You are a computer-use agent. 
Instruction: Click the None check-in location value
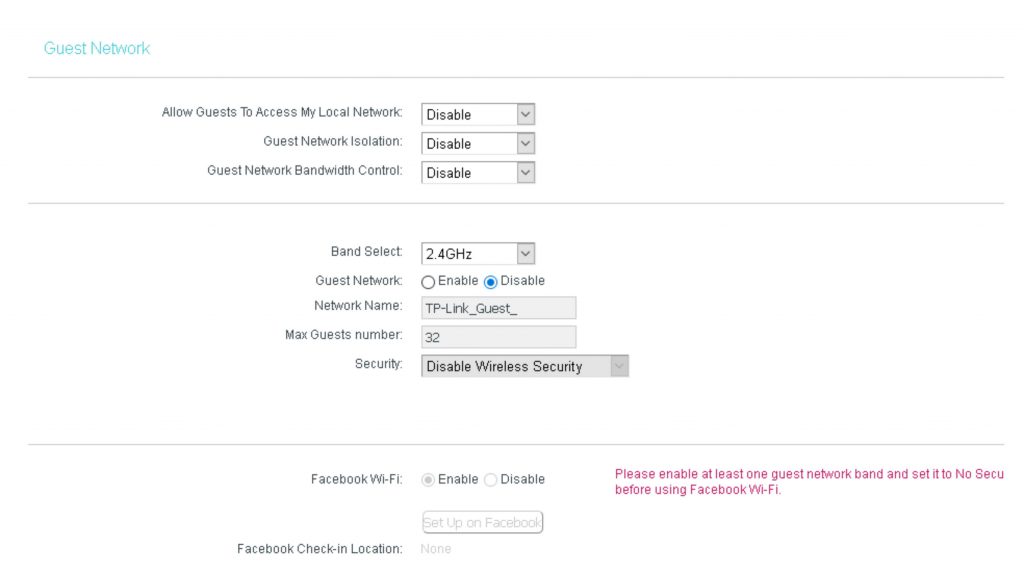click(436, 549)
